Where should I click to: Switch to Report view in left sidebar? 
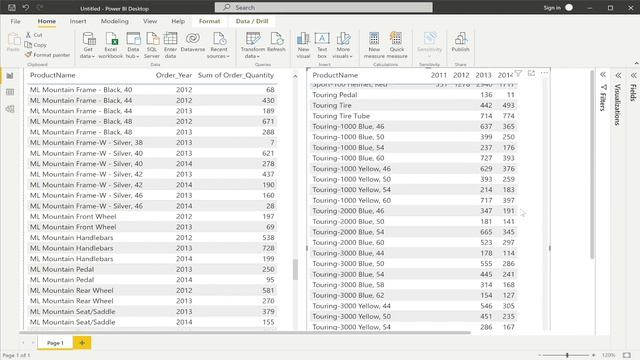pyautogui.click(x=10, y=76)
